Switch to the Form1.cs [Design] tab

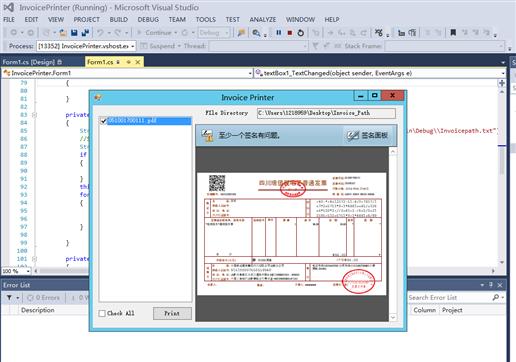(32, 62)
